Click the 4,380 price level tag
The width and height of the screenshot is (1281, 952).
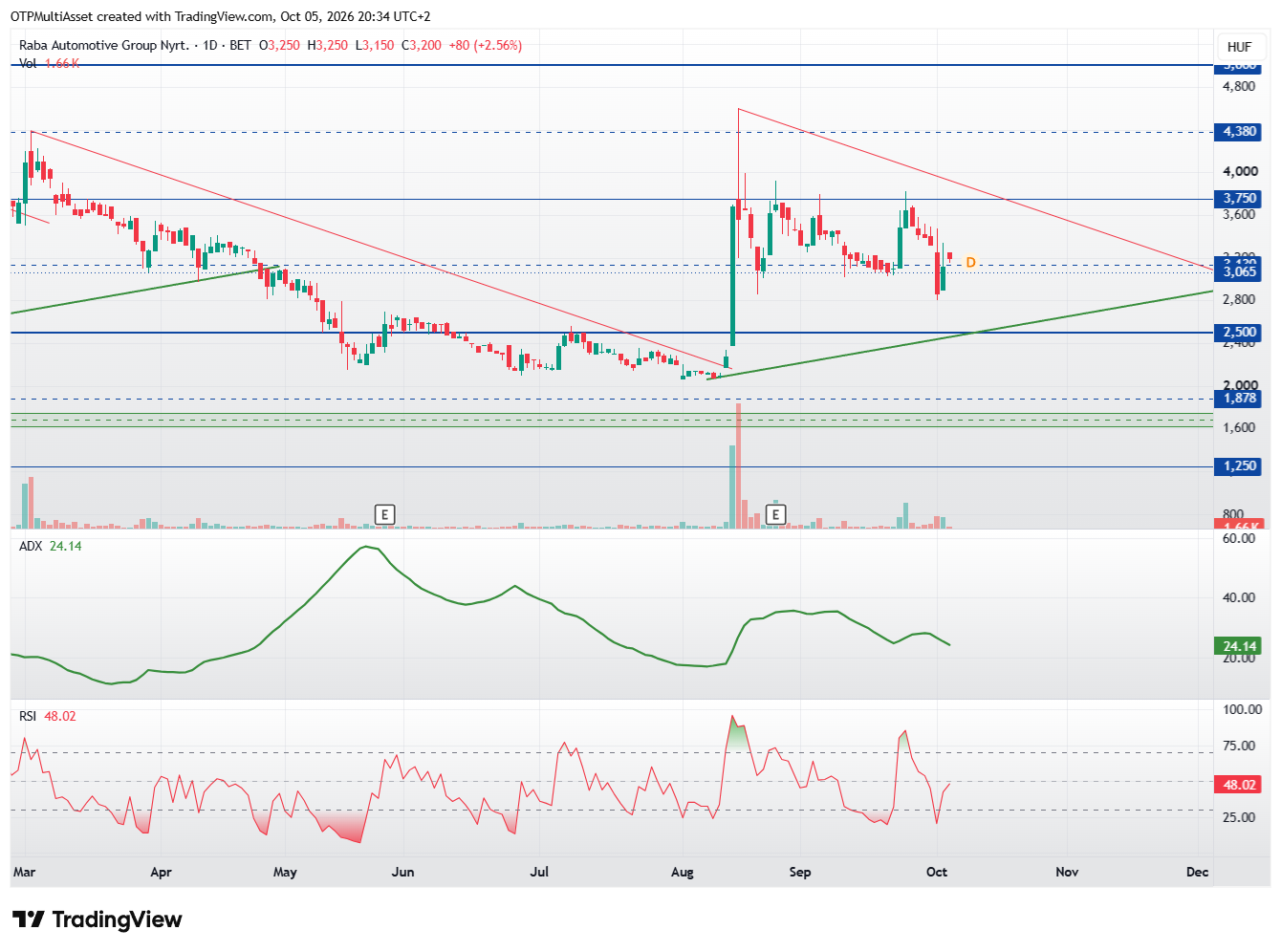pyautogui.click(x=1239, y=132)
